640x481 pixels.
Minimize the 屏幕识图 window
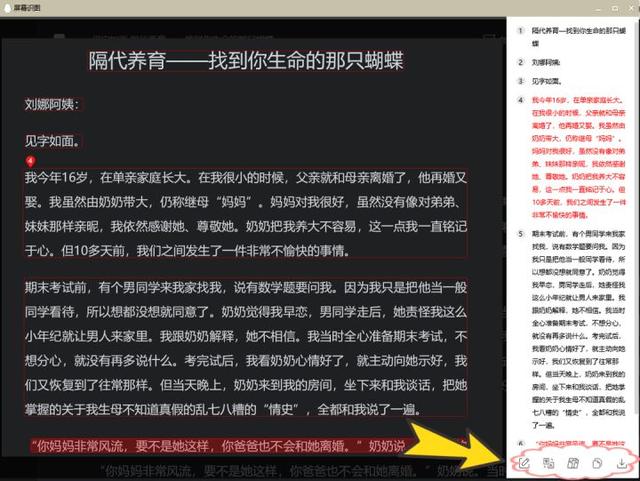pos(598,9)
